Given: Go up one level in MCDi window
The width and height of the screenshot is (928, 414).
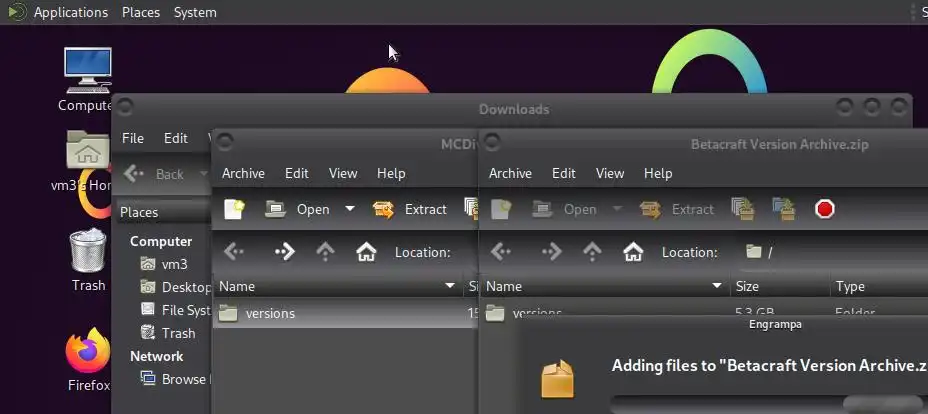Looking at the screenshot, I should (325, 253).
